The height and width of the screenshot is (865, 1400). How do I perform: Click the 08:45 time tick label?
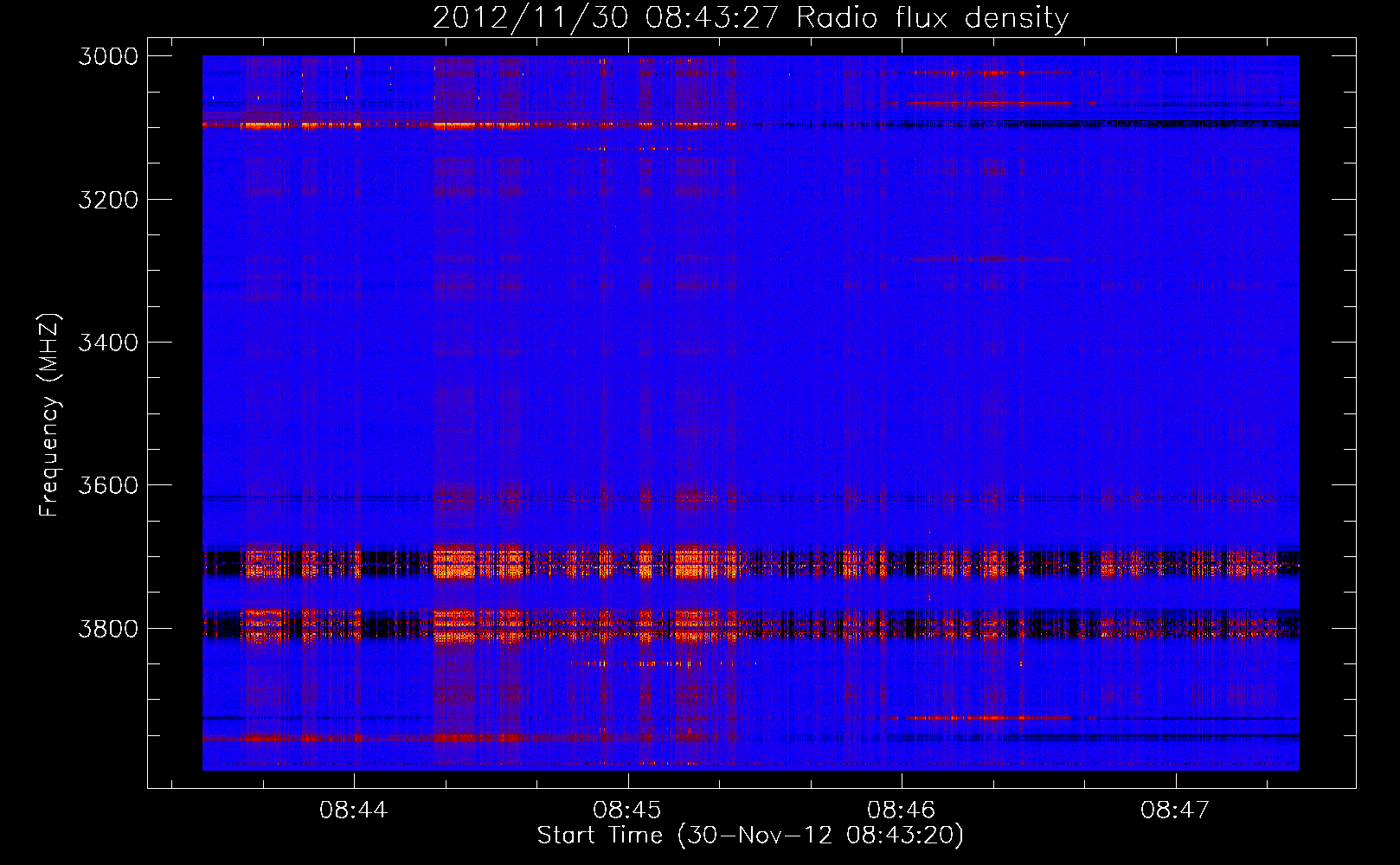tap(627, 810)
